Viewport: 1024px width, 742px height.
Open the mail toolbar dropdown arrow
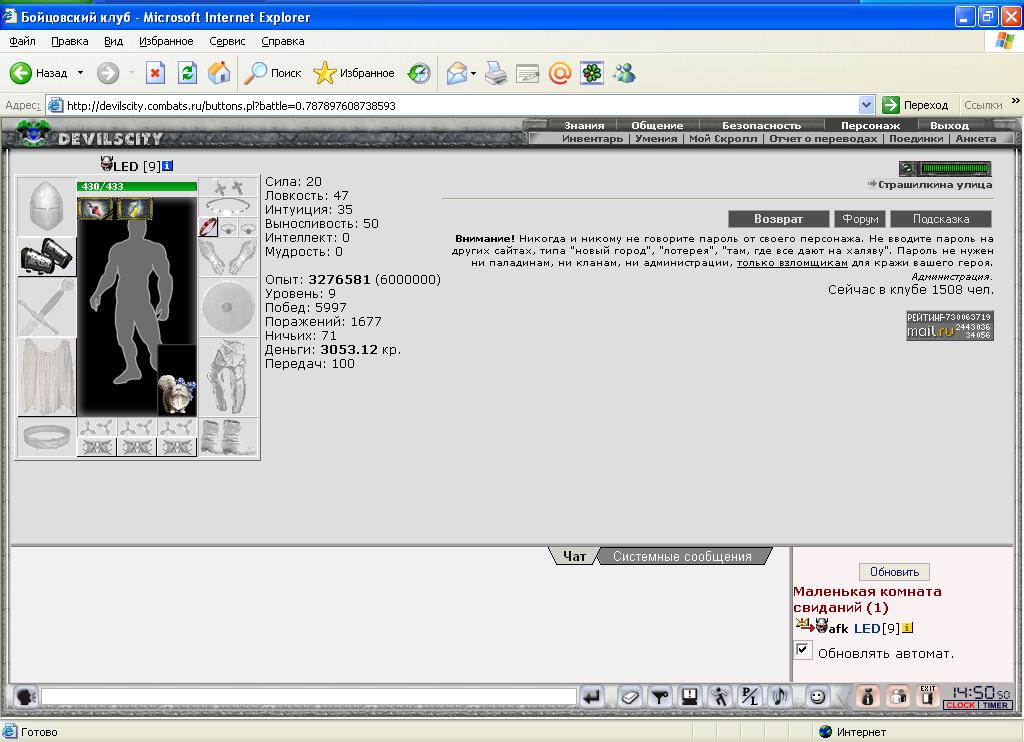(x=473, y=73)
